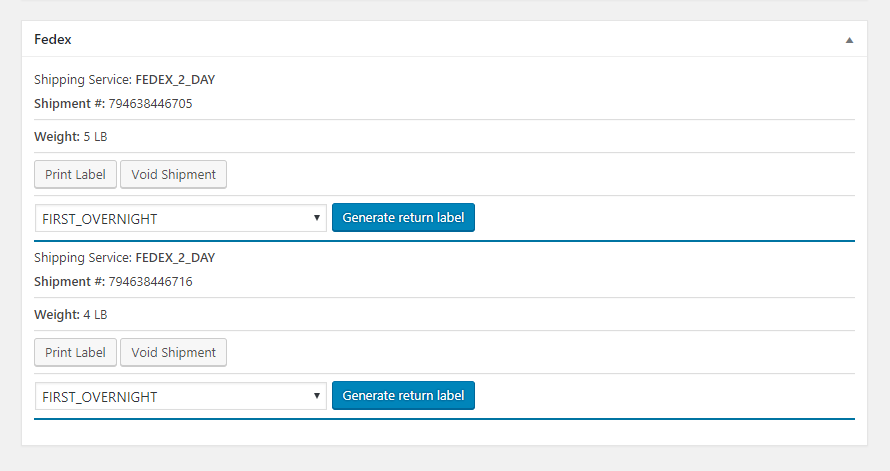
Task: Click the second Shipment # bold label
Action: tap(69, 282)
